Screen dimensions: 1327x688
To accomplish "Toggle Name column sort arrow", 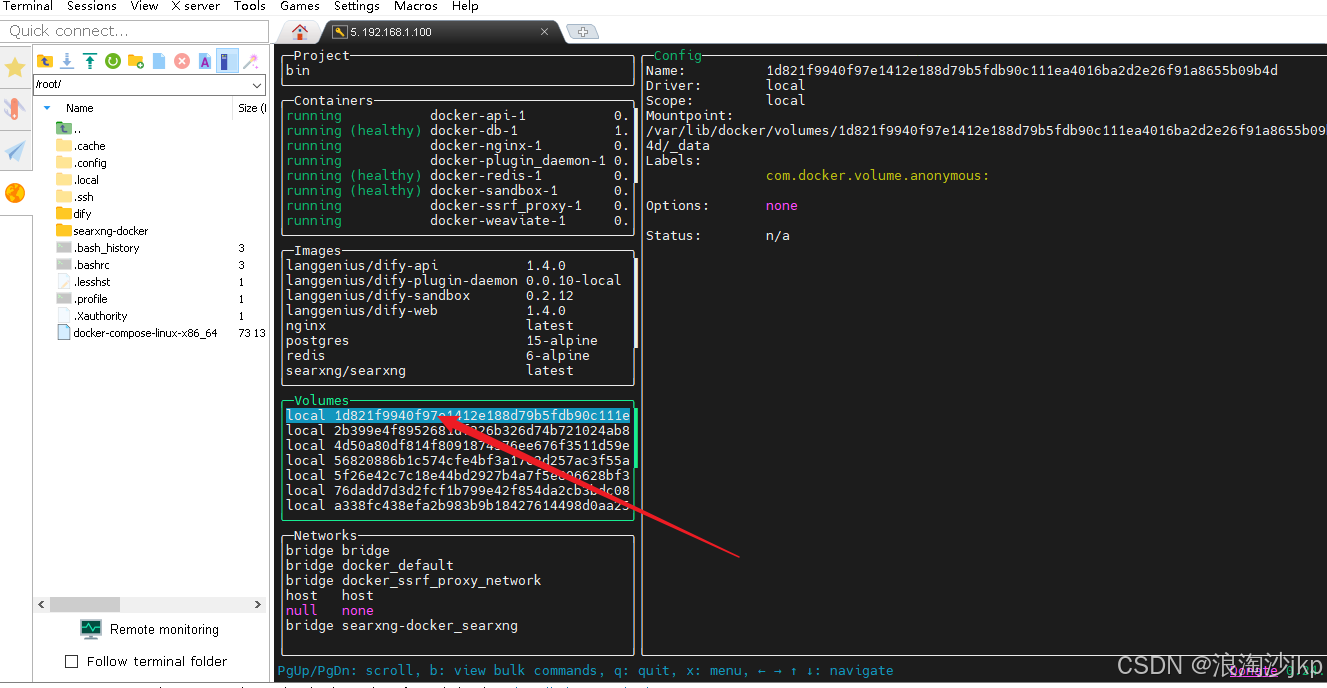I will [x=47, y=108].
